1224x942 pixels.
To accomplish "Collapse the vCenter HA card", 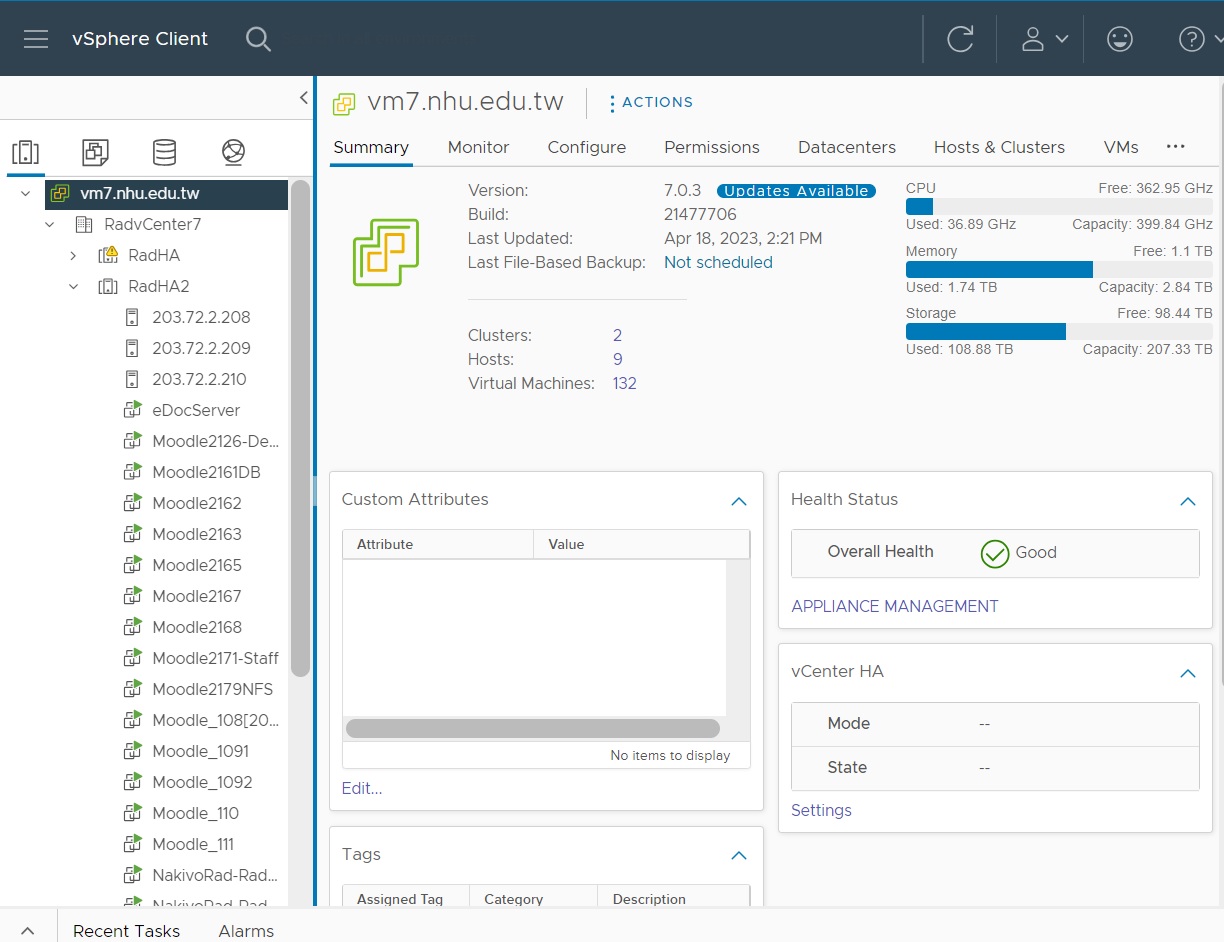I will pos(1188,673).
